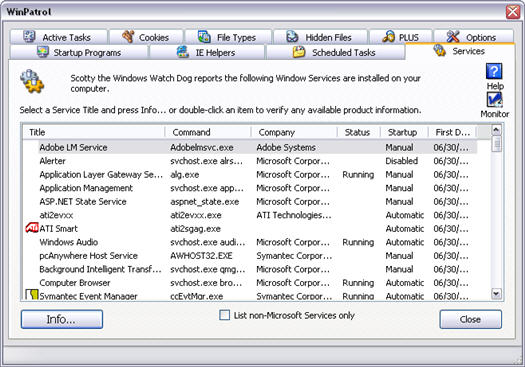Click the Close button
The width and height of the screenshot is (525, 367).
point(470,319)
